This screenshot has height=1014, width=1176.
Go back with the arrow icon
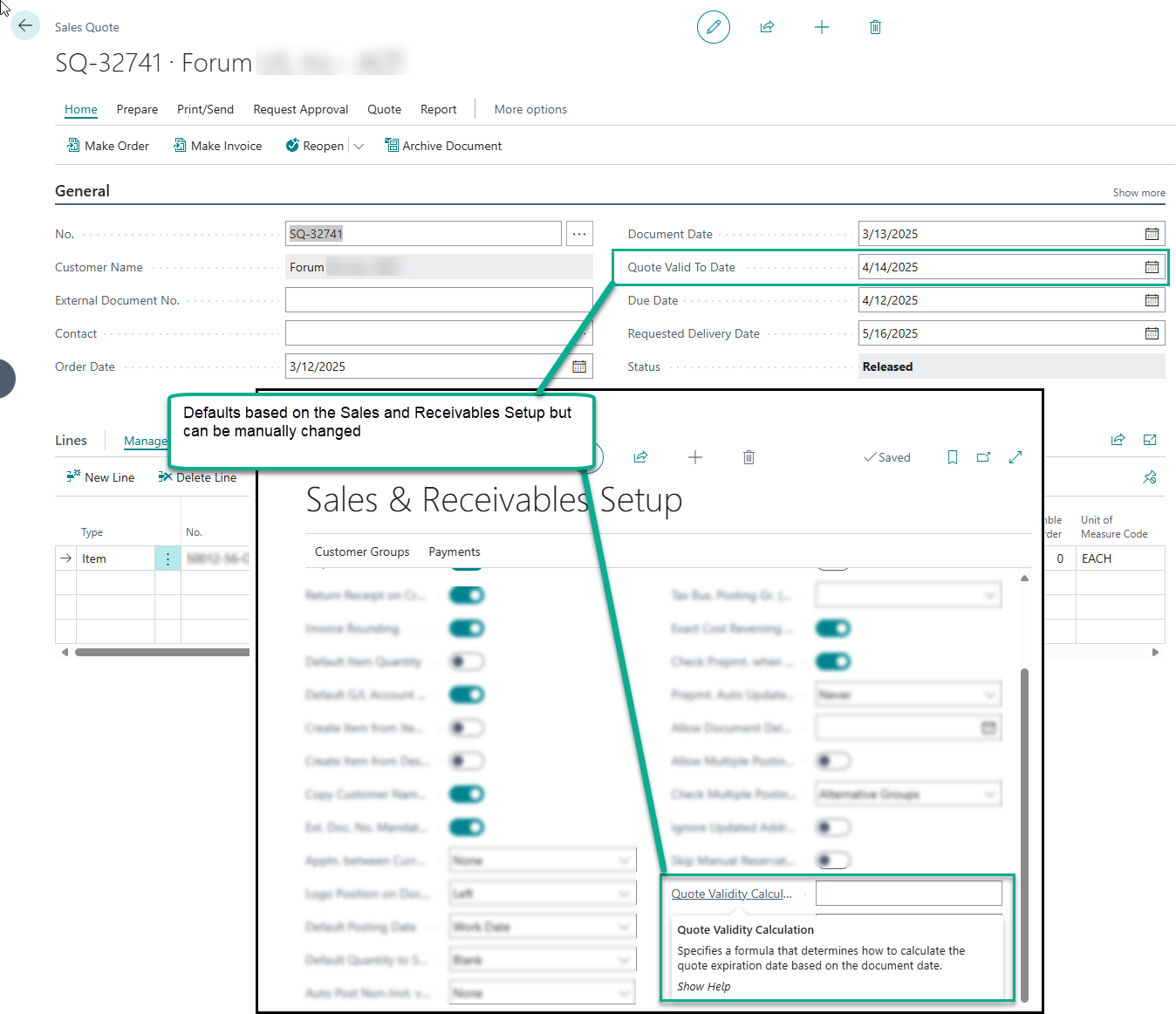click(25, 26)
